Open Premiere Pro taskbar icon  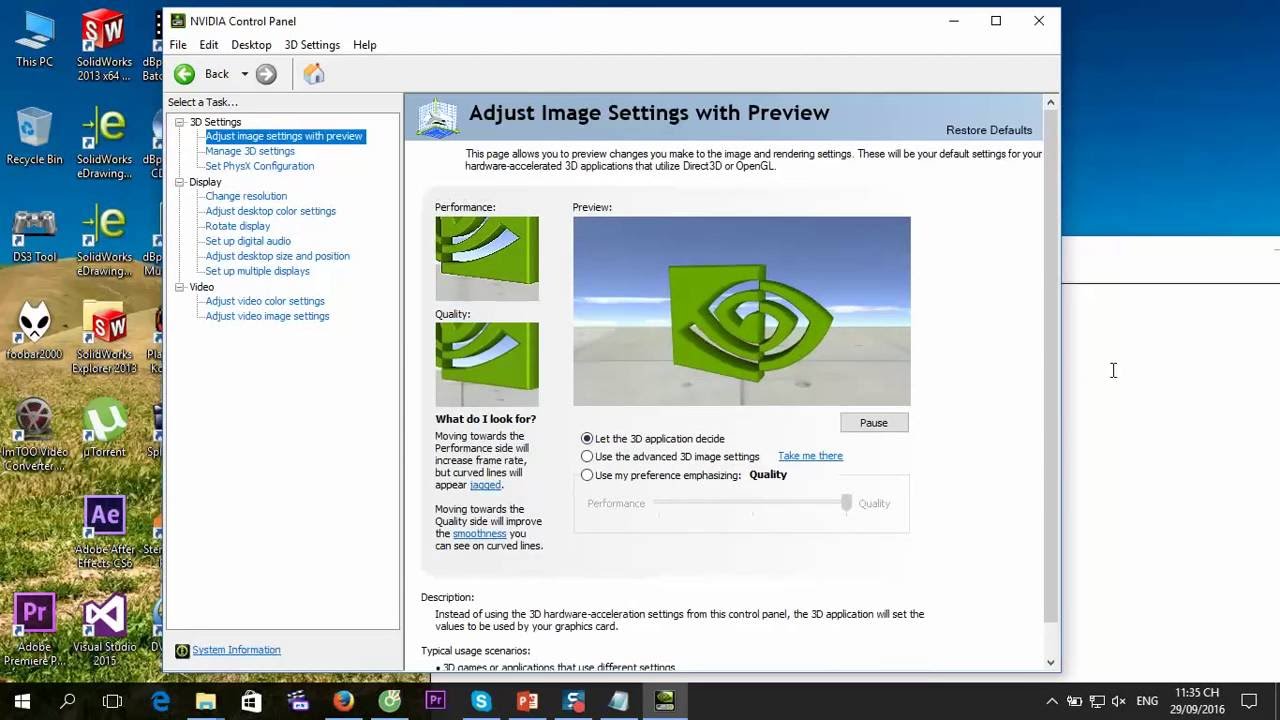pos(435,701)
